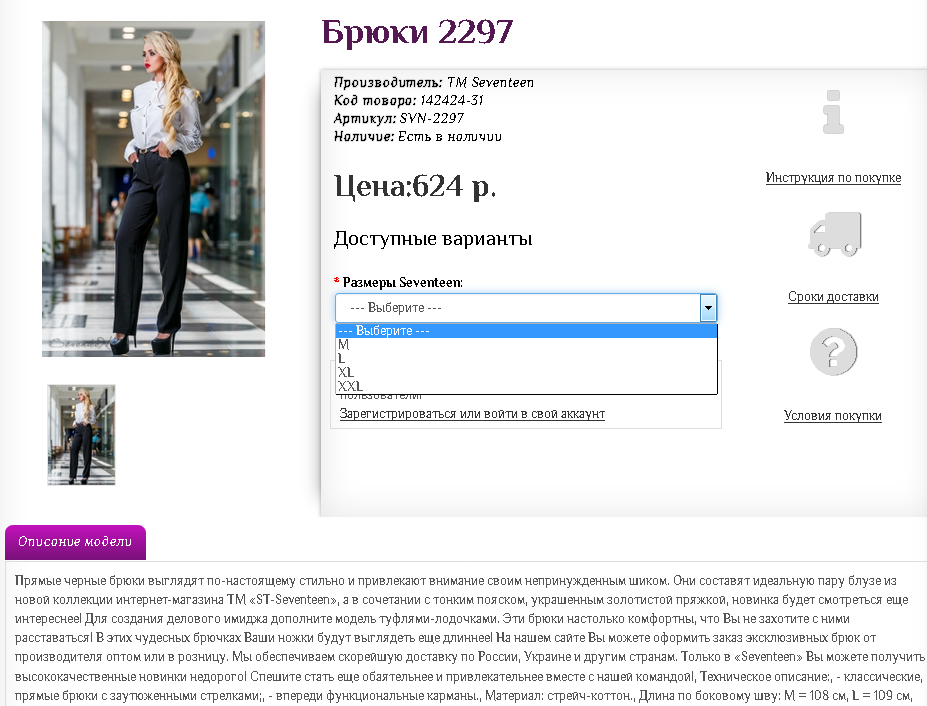Viewport: 927px width, 706px height.
Task: Enlarge the main product photo
Action: (x=153, y=189)
